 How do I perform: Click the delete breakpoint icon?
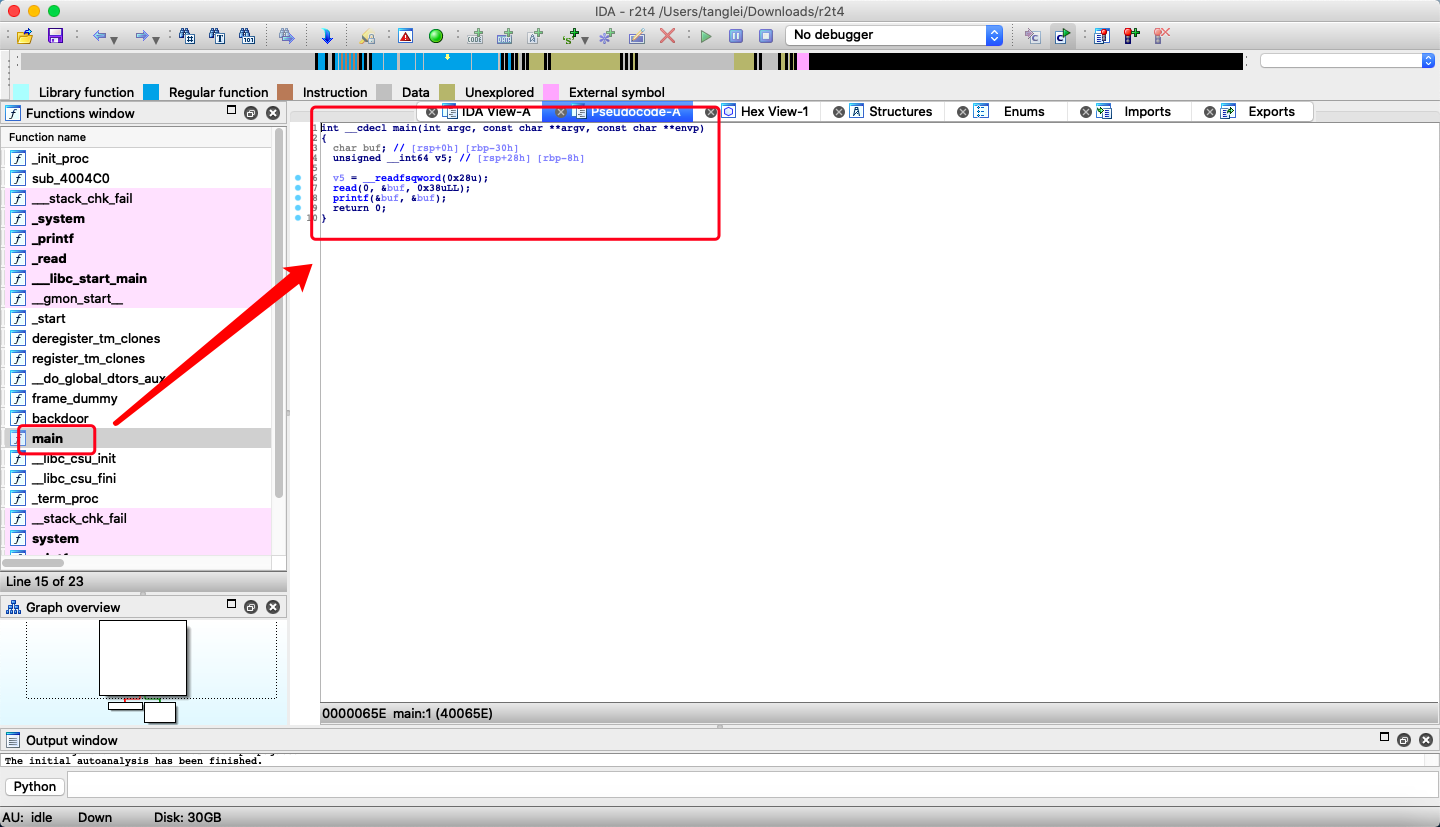tap(1162, 36)
